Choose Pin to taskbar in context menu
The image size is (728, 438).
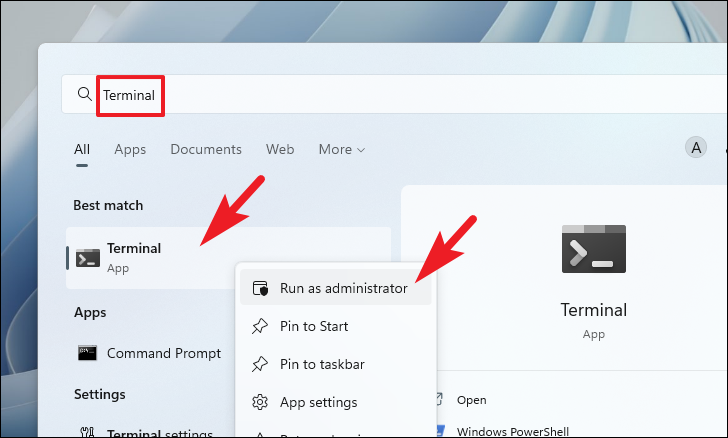coord(336,364)
